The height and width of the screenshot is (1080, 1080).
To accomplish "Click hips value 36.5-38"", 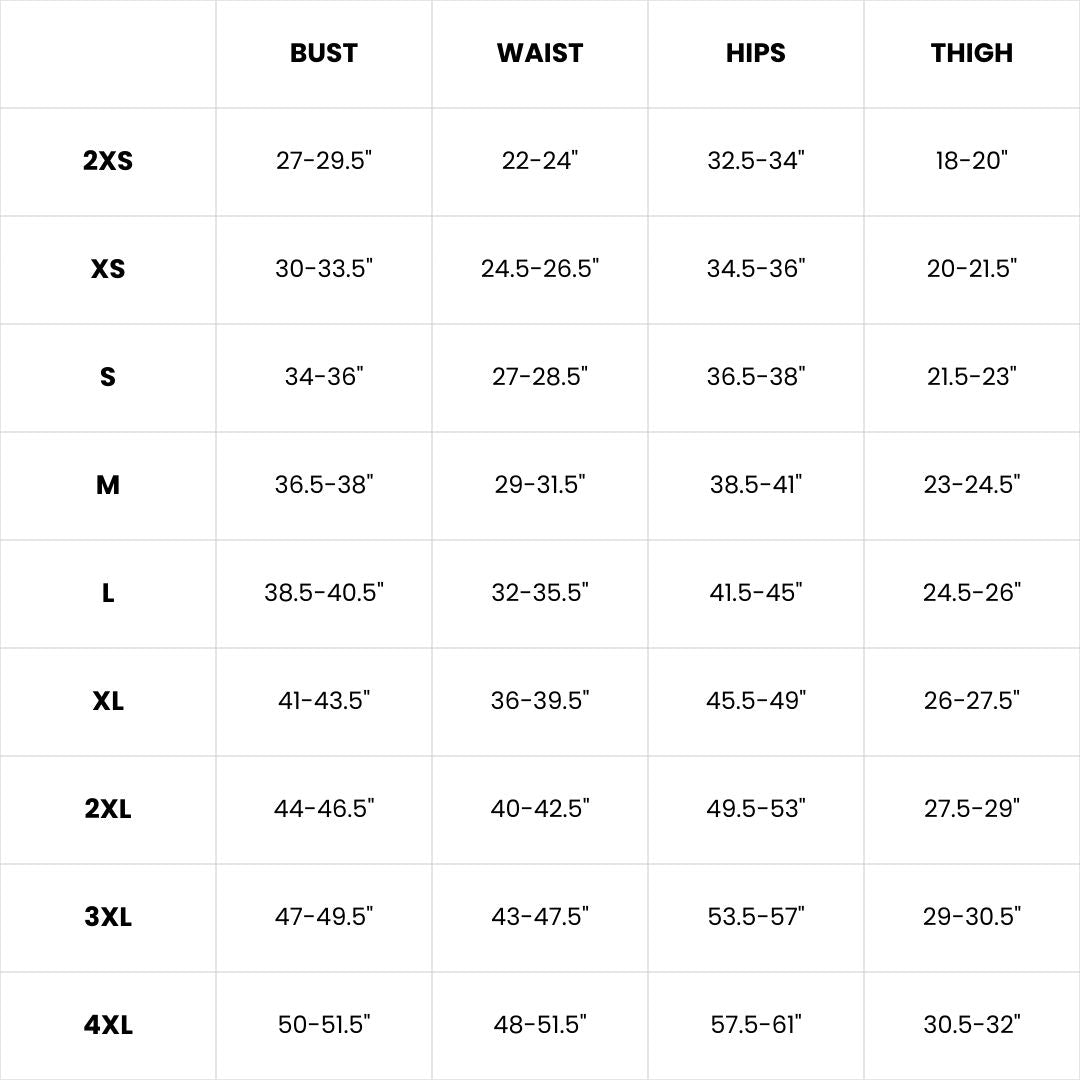I will click(x=756, y=377).
